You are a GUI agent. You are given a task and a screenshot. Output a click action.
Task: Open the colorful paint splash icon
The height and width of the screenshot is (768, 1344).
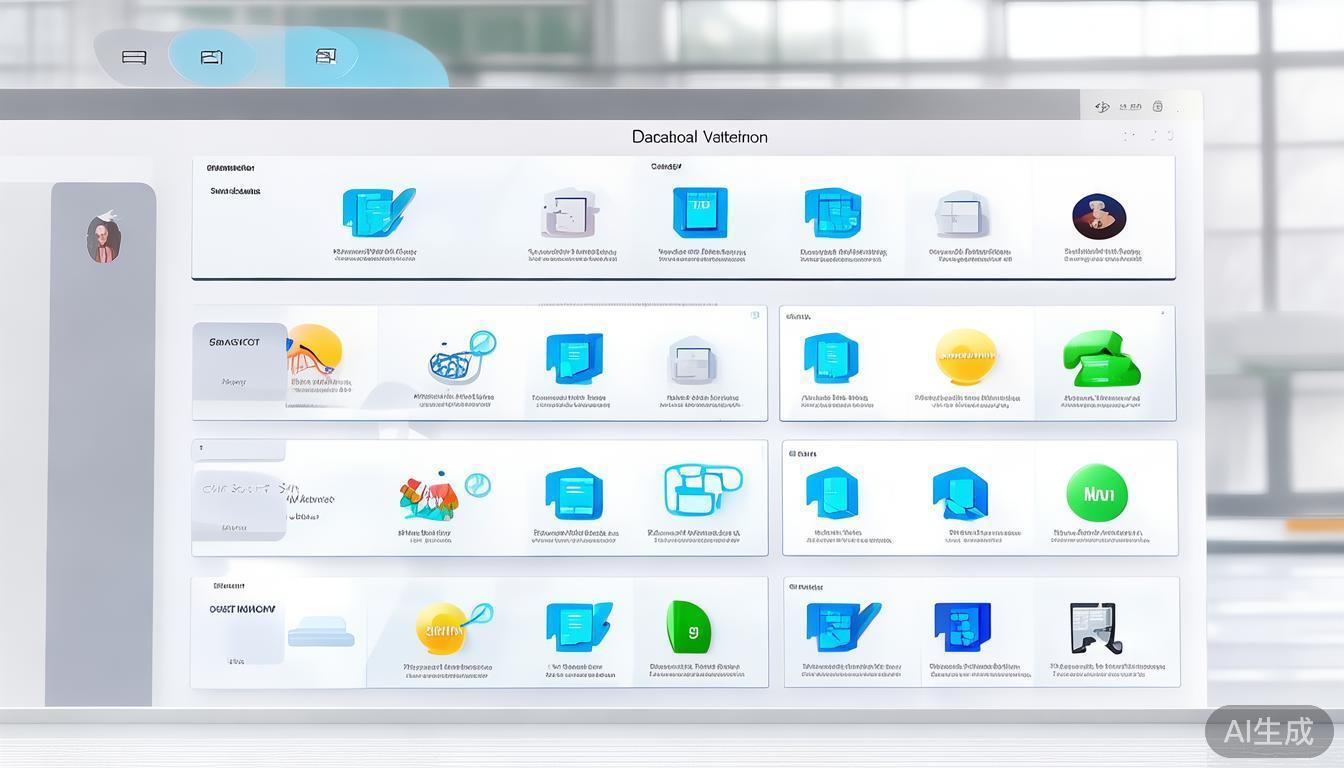pos(430,496)
